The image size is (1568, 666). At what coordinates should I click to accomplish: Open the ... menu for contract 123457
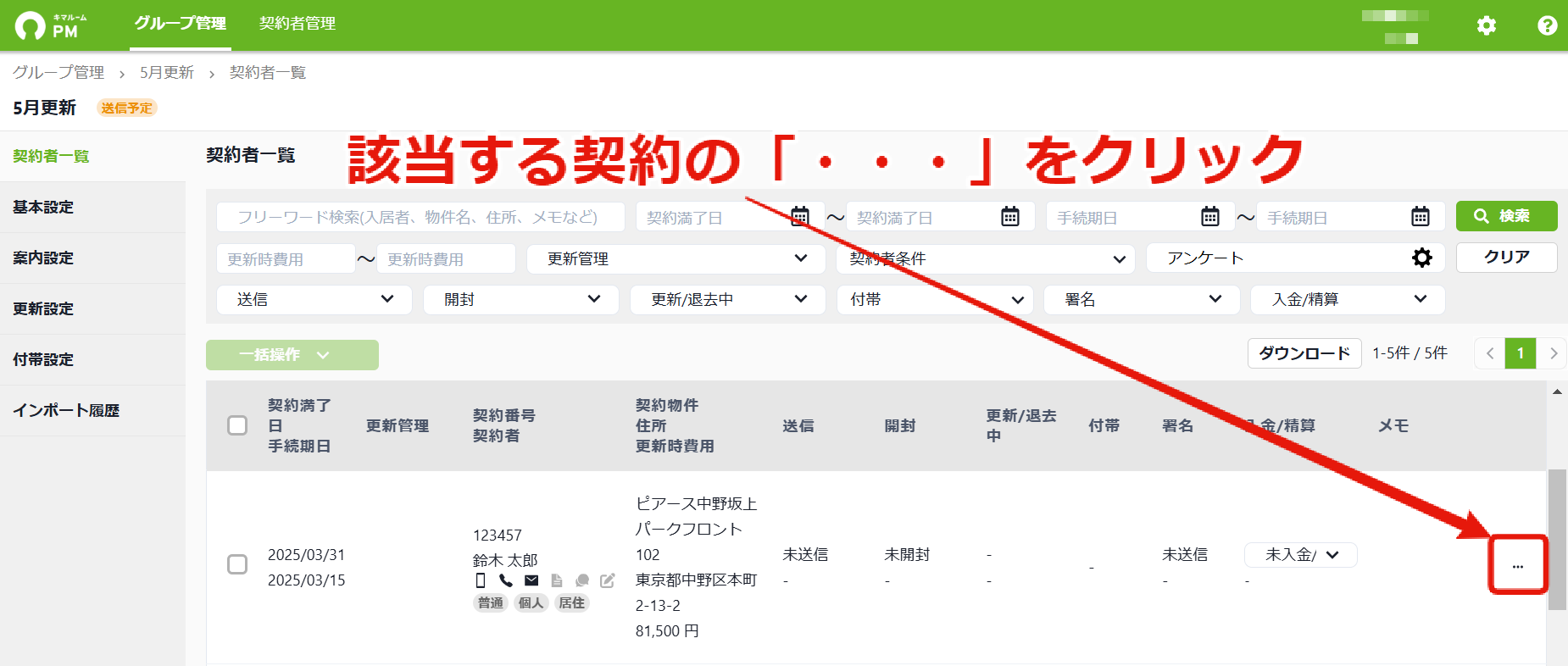1518,565
